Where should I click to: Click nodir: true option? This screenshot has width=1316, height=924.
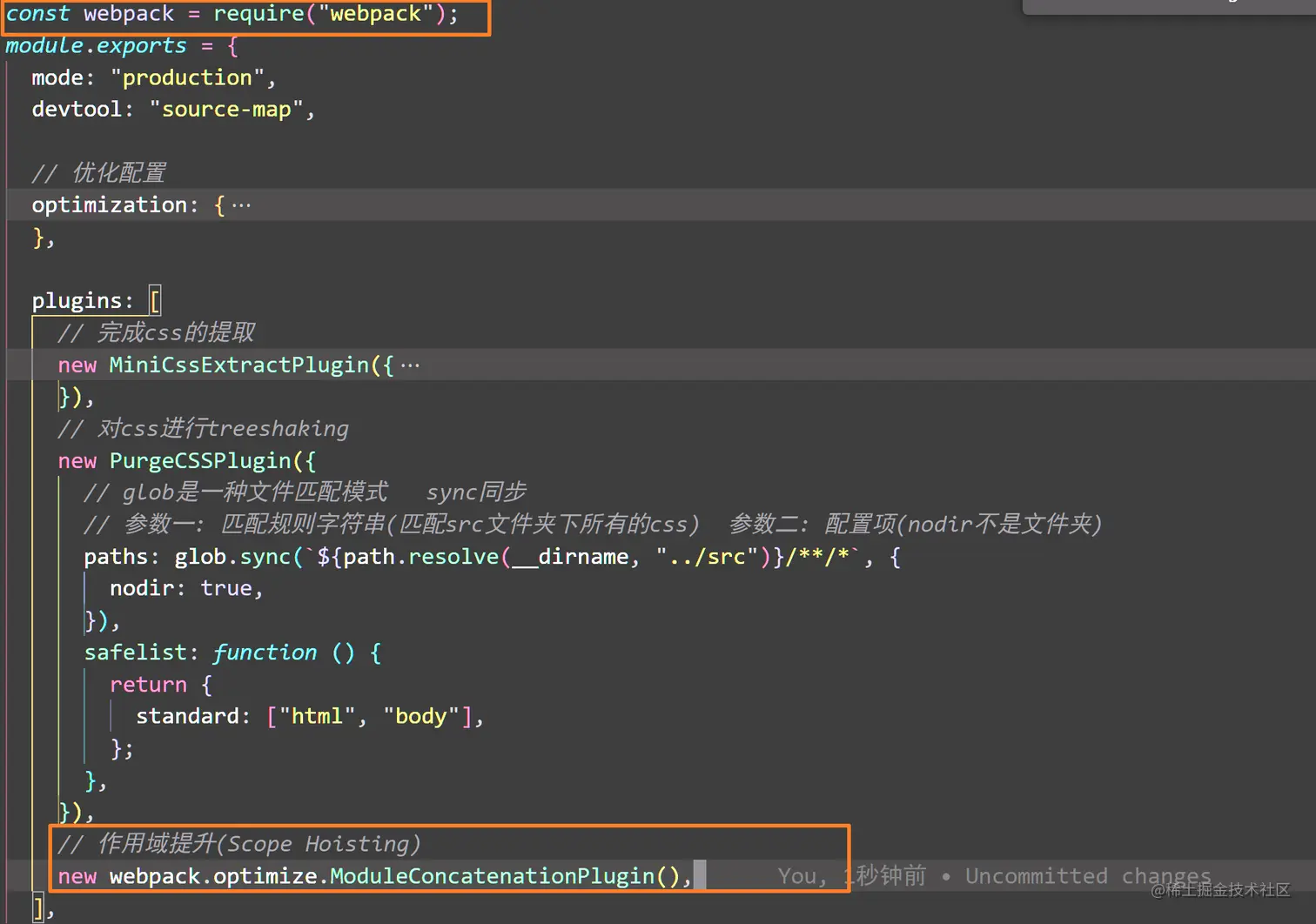click(x=180, y=589)
